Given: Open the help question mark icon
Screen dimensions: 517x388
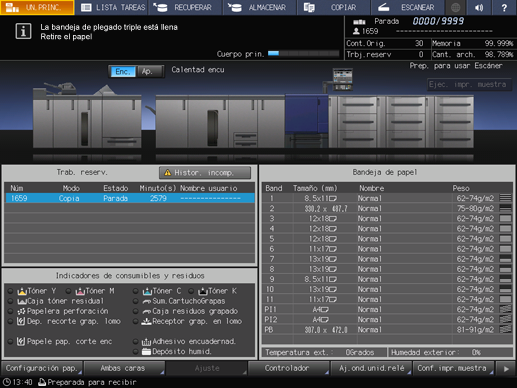Looking at the screenshot, I should [504, 7].
